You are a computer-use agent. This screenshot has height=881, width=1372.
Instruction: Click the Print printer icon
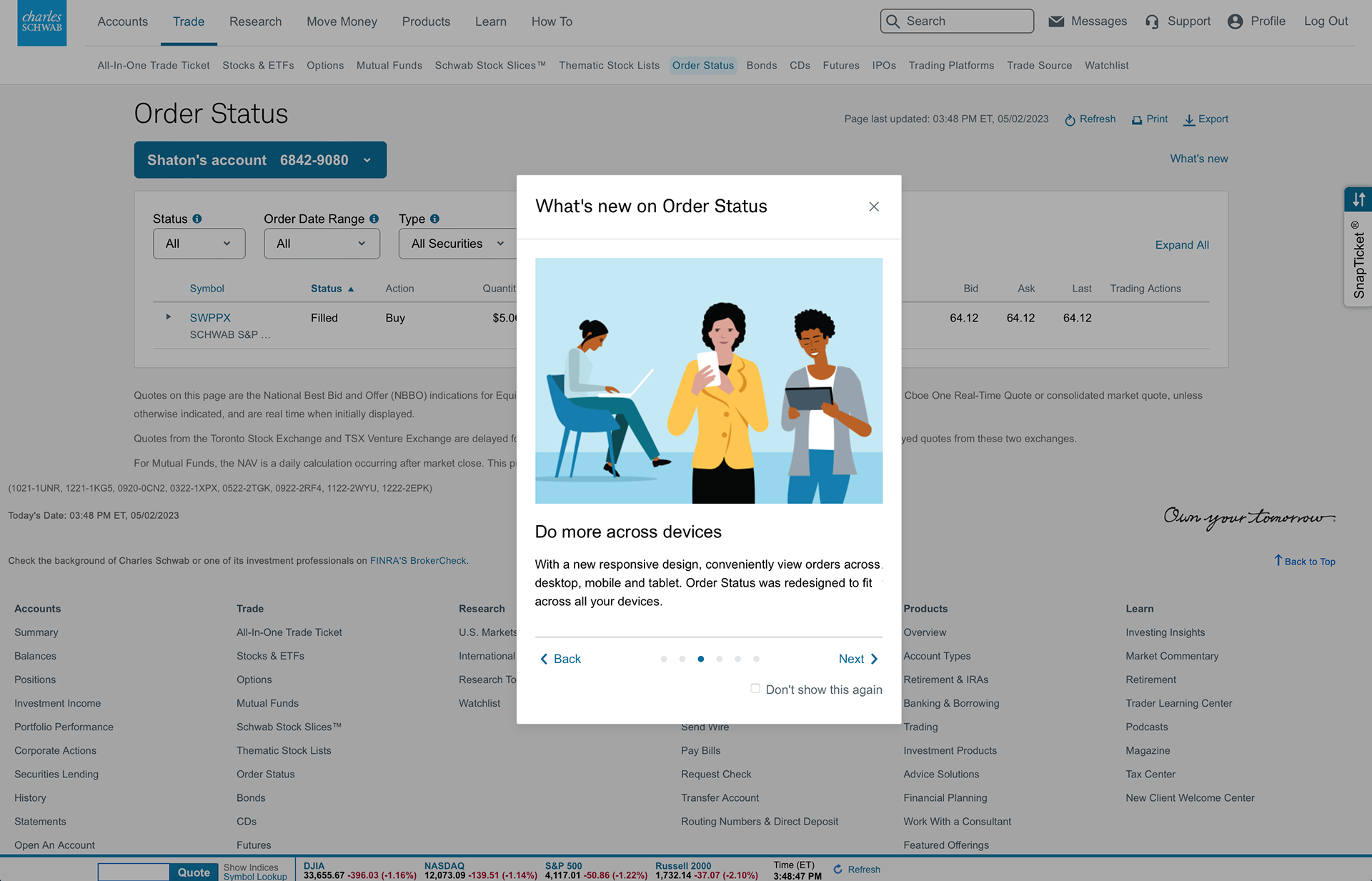[1137, 120]
